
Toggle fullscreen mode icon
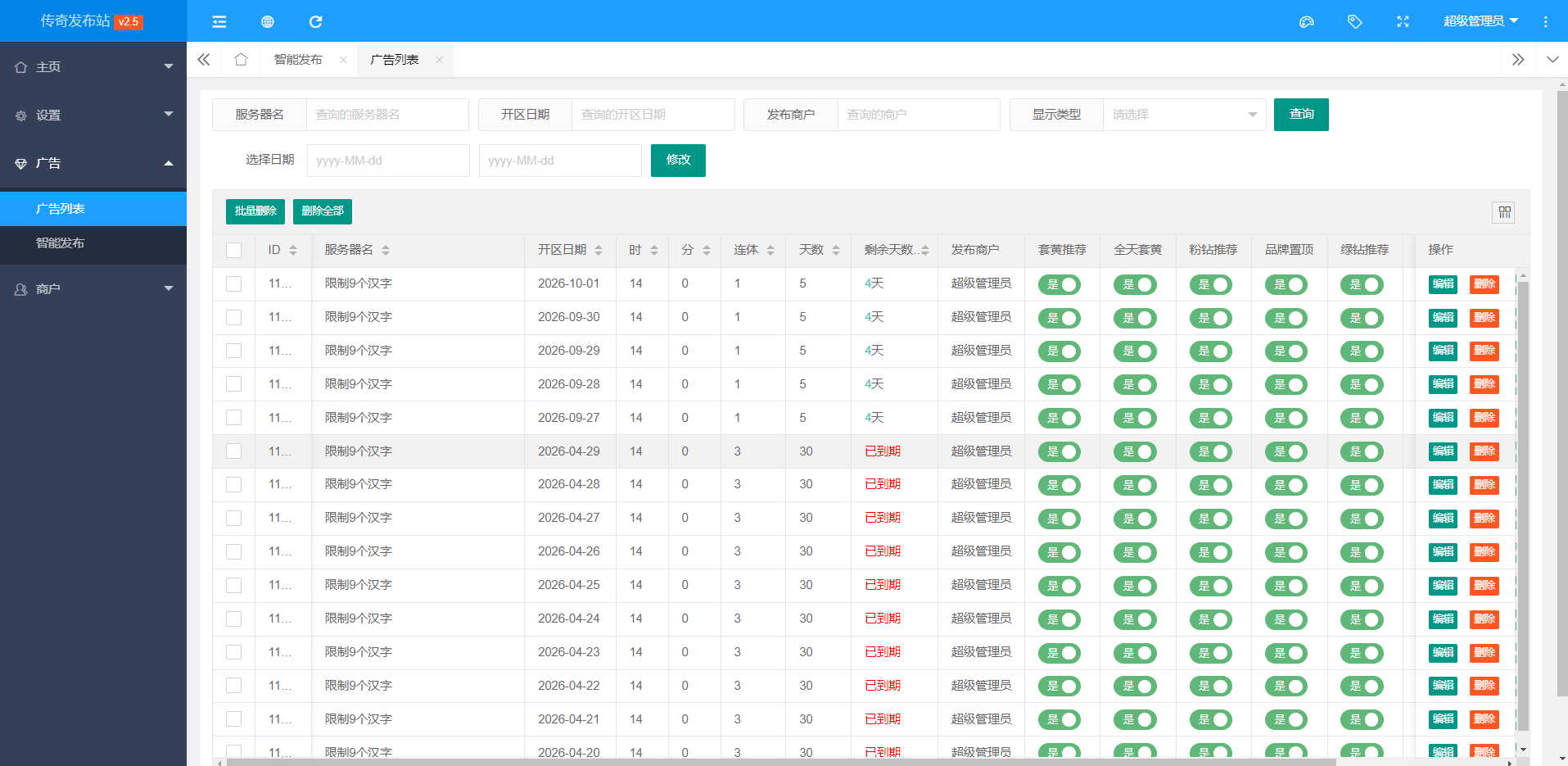[x=1403, y=22]
